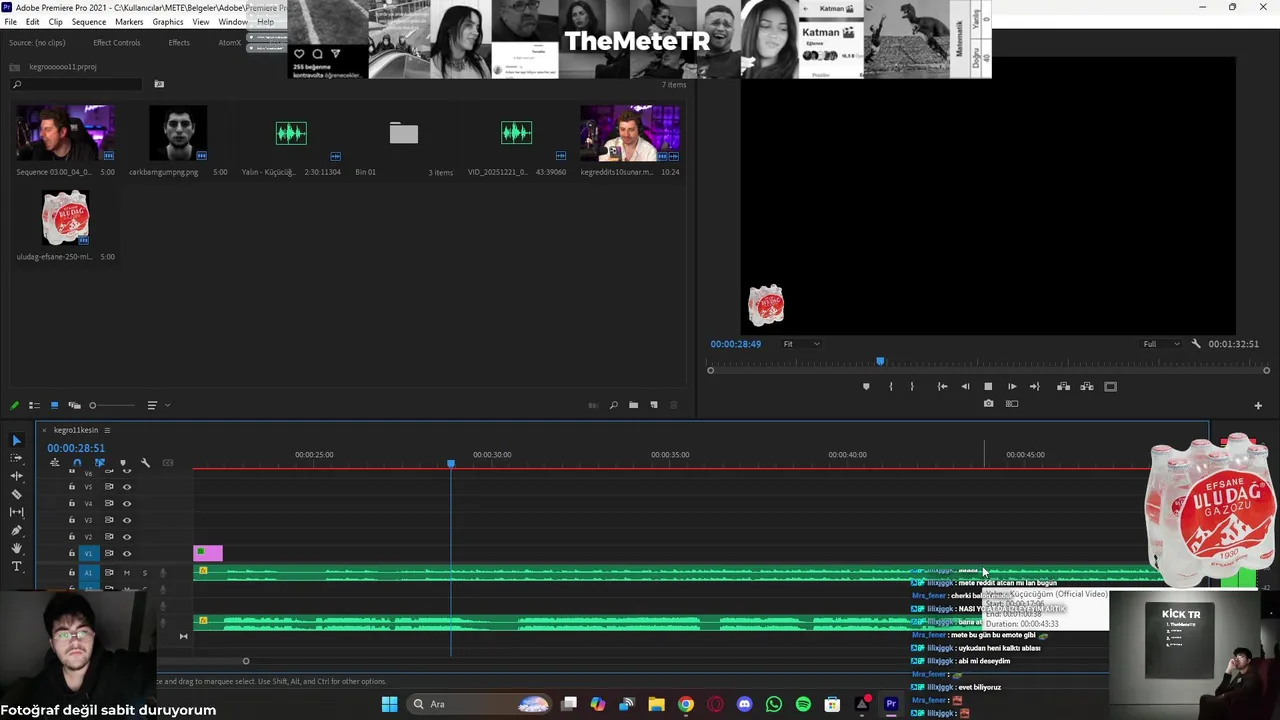The image size is (1280, 720).
Task: Open Program monitor button editor plus
Action: [x=1258, y=405]
